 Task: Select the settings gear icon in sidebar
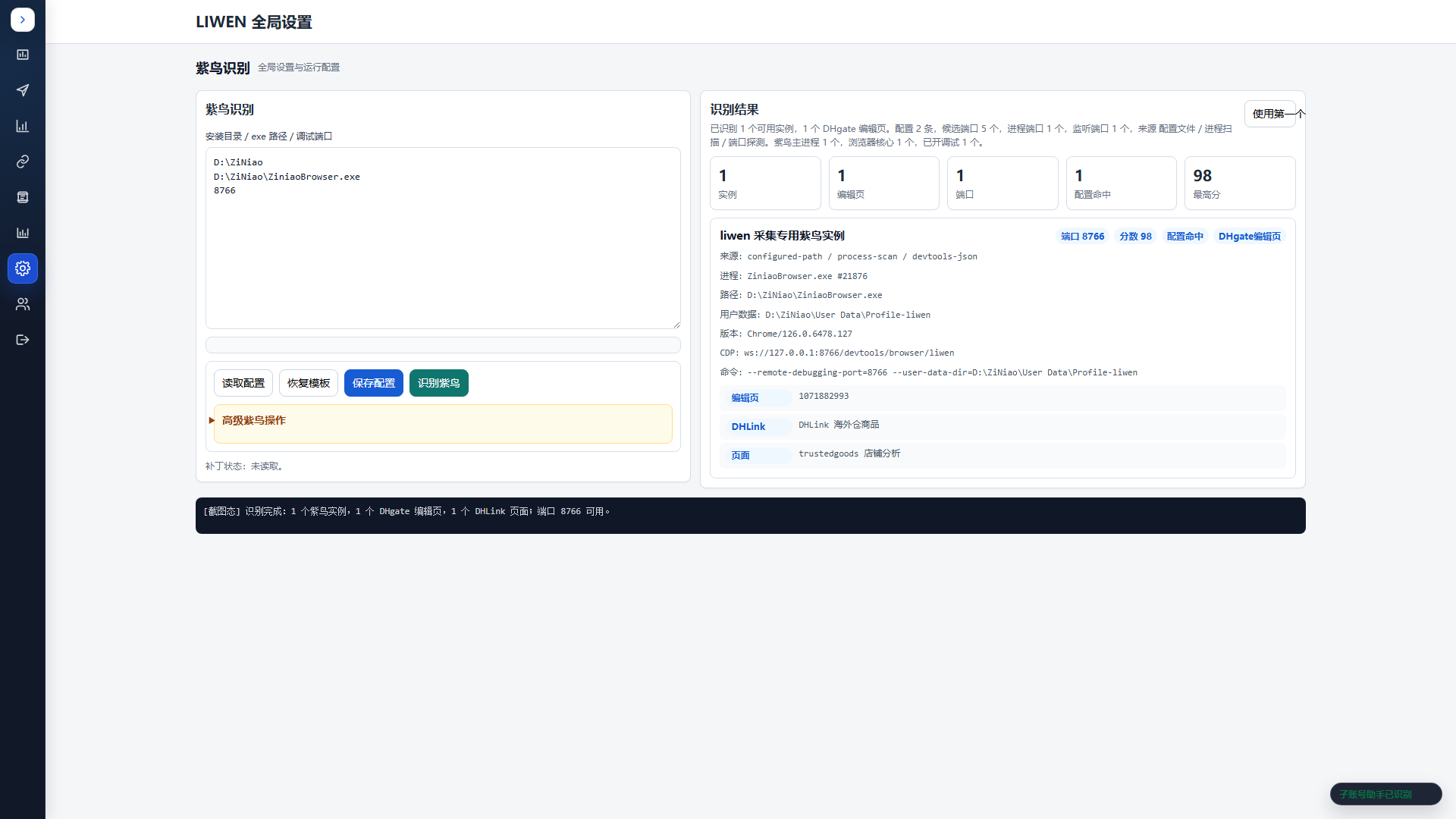(x=23, y=268)
